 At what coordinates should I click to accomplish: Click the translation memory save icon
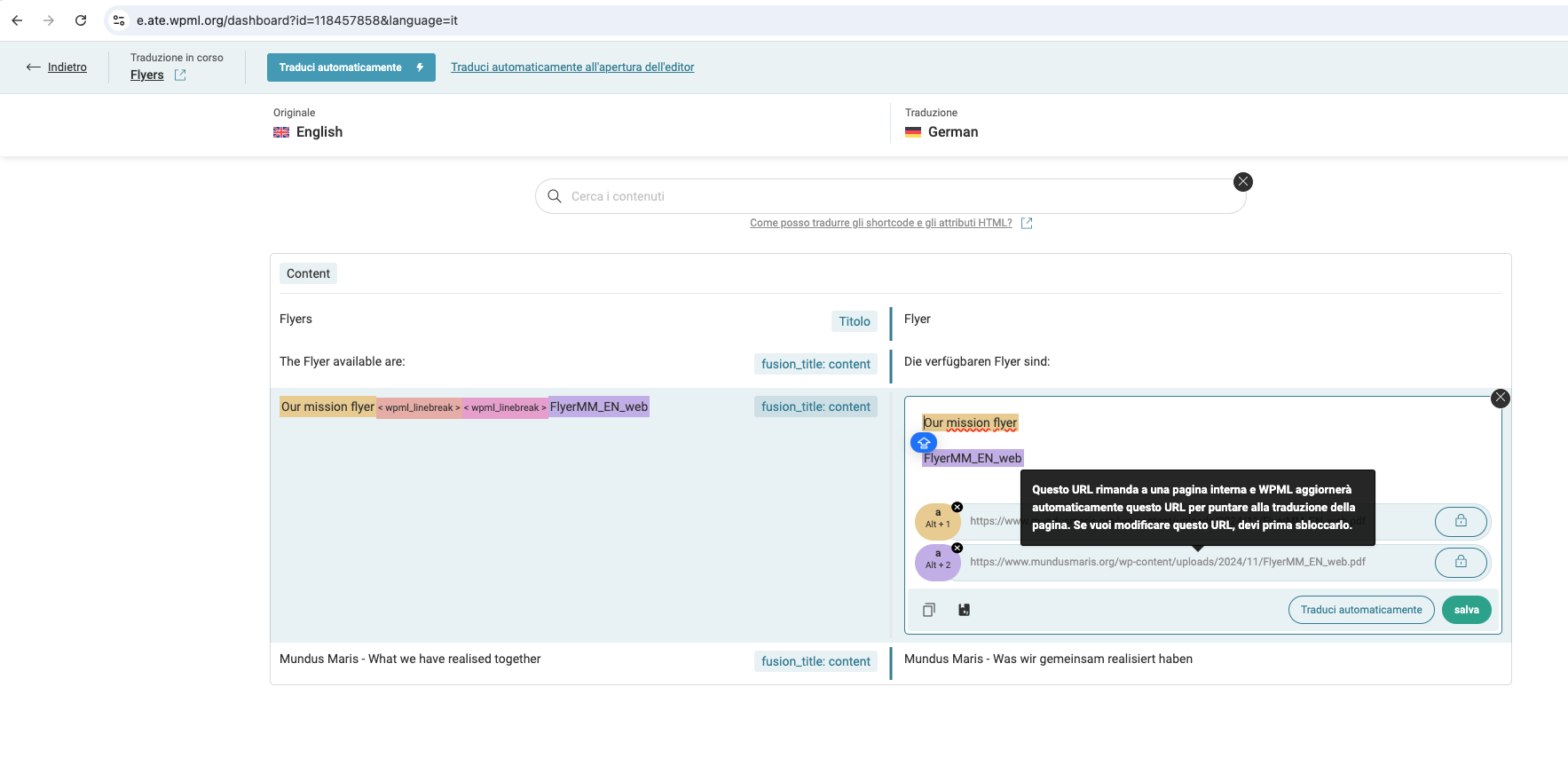click(x=965, y=610)
